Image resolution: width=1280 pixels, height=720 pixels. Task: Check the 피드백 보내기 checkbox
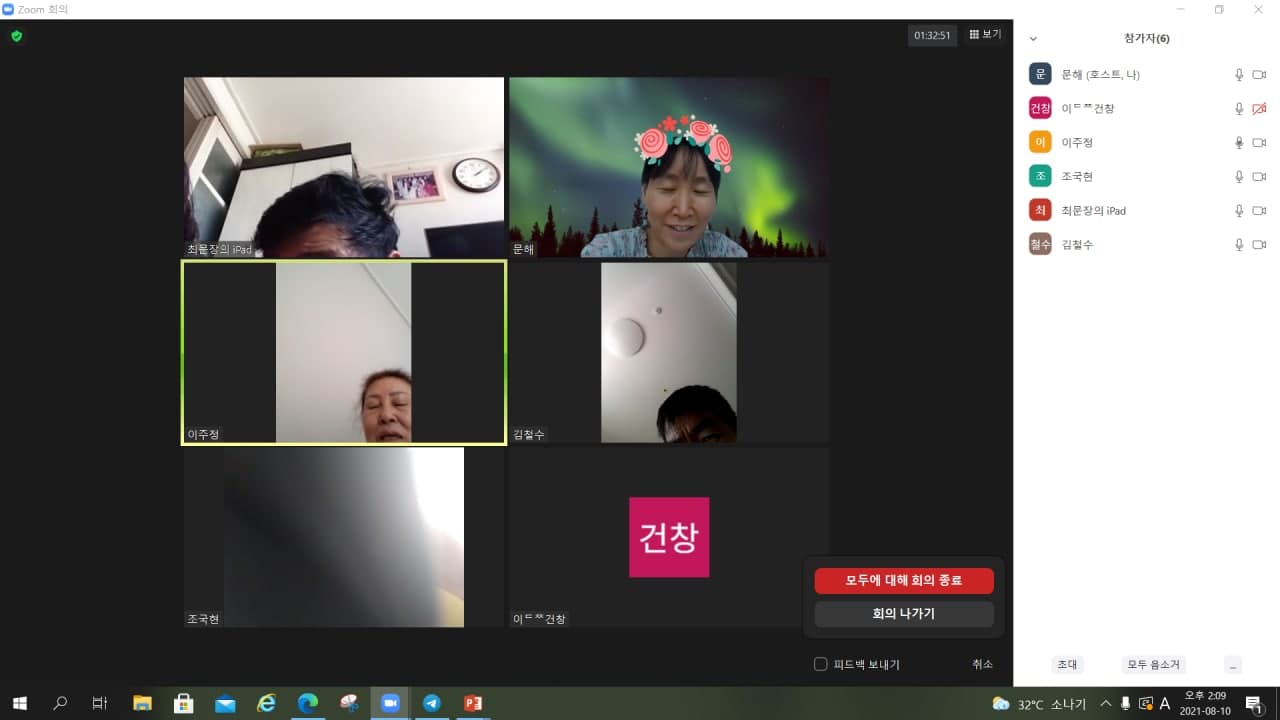[x=820, y=664]
